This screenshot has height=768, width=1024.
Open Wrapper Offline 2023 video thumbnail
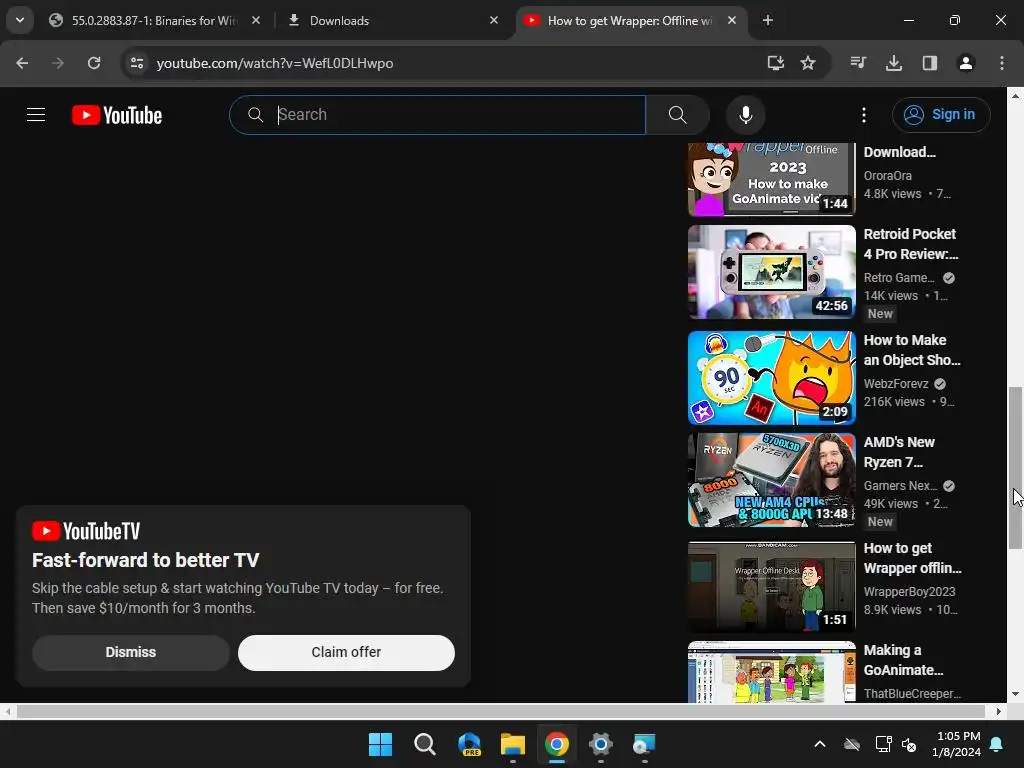pos(771,179)
